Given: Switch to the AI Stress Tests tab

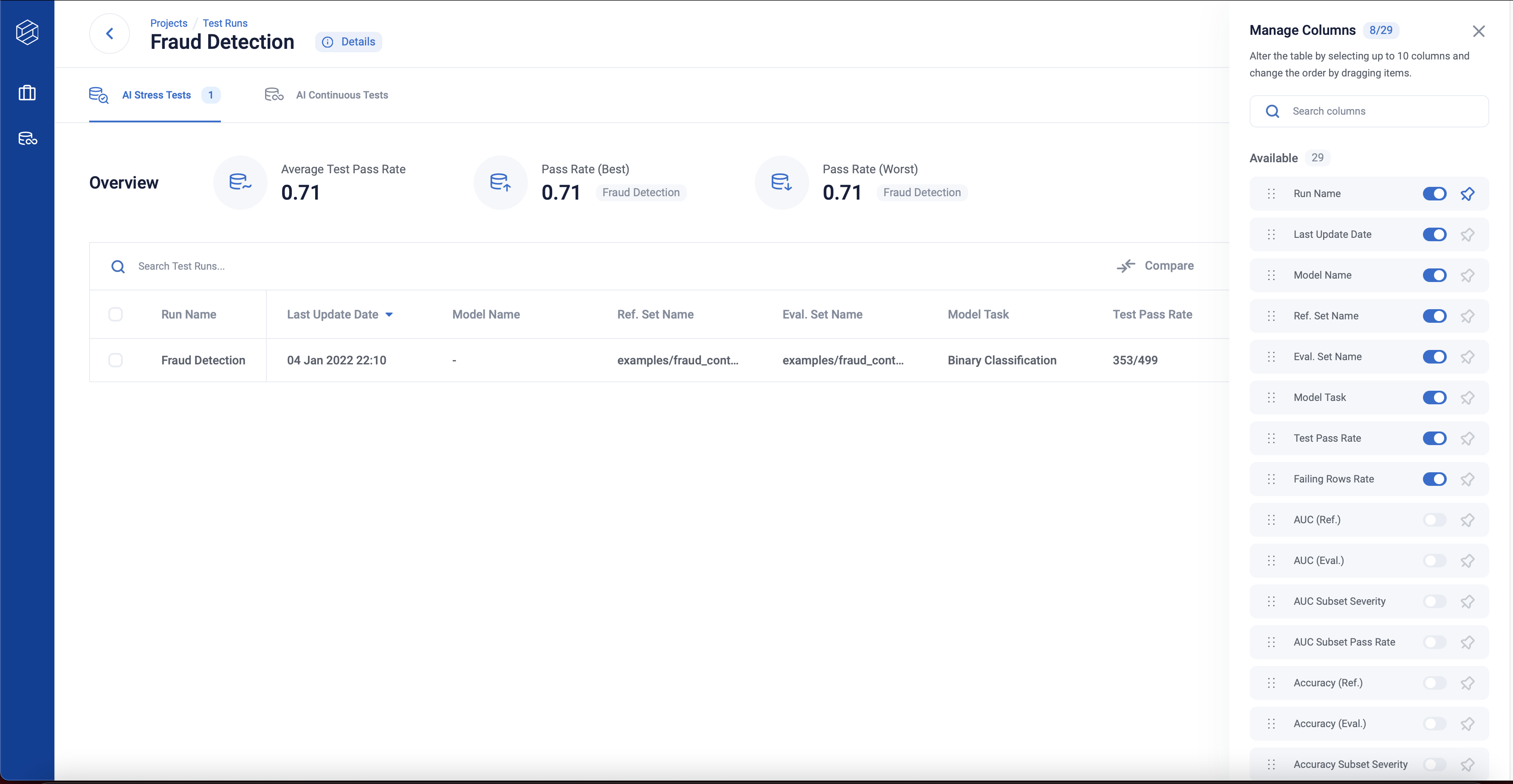Looking at the screenshot, I should [155, 95].
